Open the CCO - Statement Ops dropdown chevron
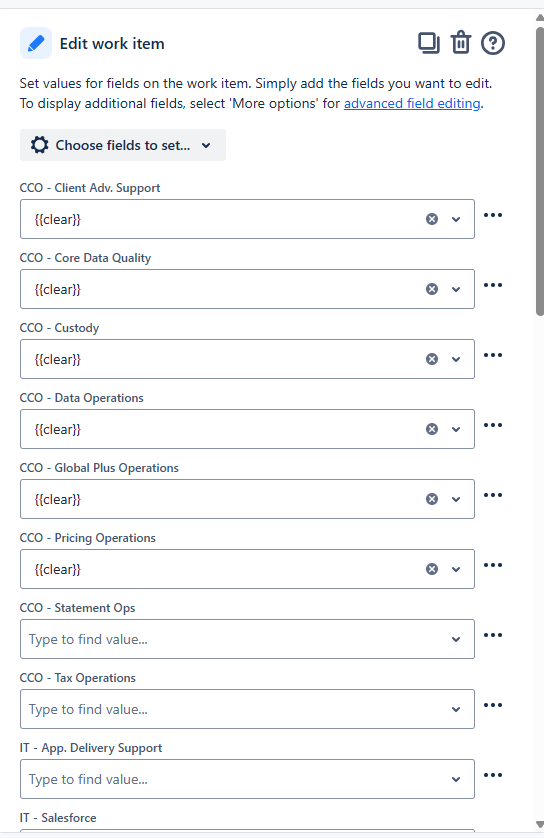Viewport: 544px width, 838px height. [x=456, y=639]
